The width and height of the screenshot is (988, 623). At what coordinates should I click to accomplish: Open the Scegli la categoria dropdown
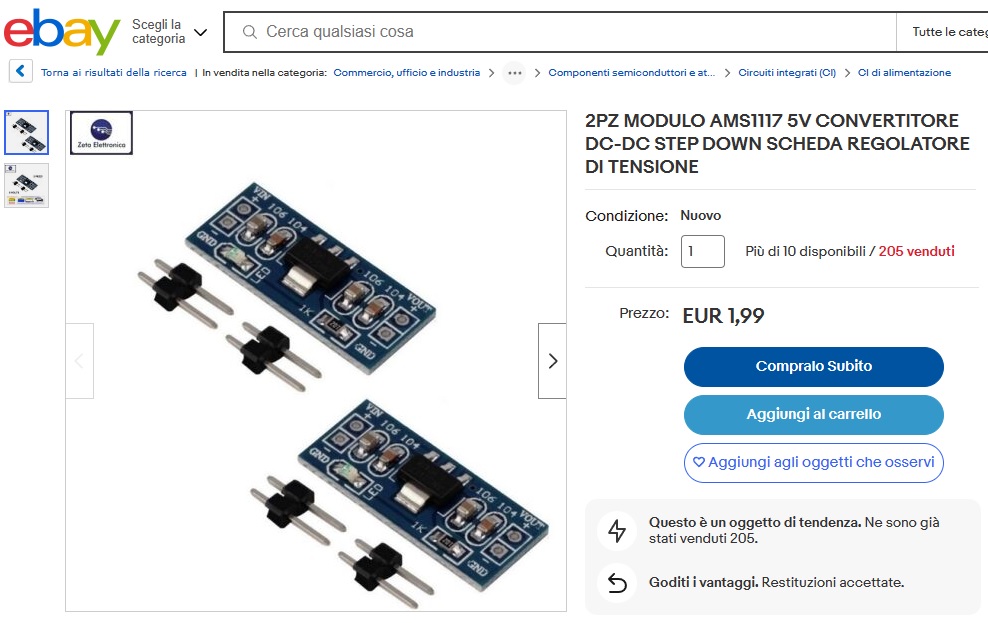[169, 31]
